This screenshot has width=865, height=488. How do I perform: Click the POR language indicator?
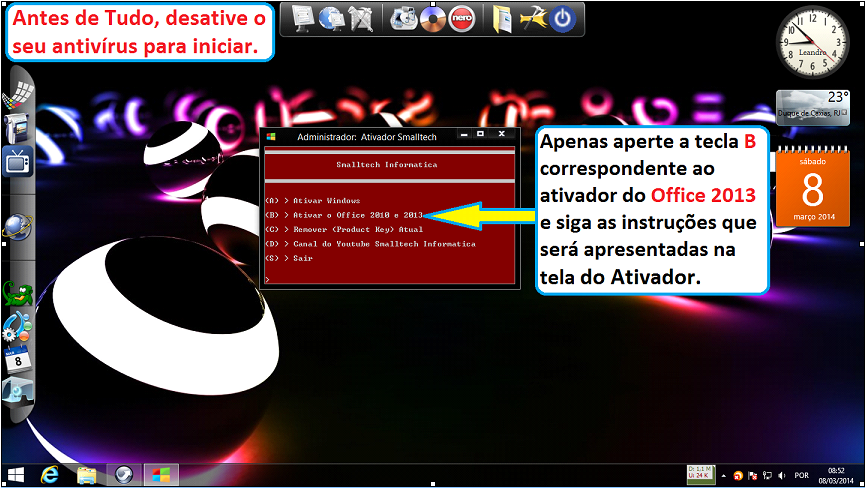point(802,475)
